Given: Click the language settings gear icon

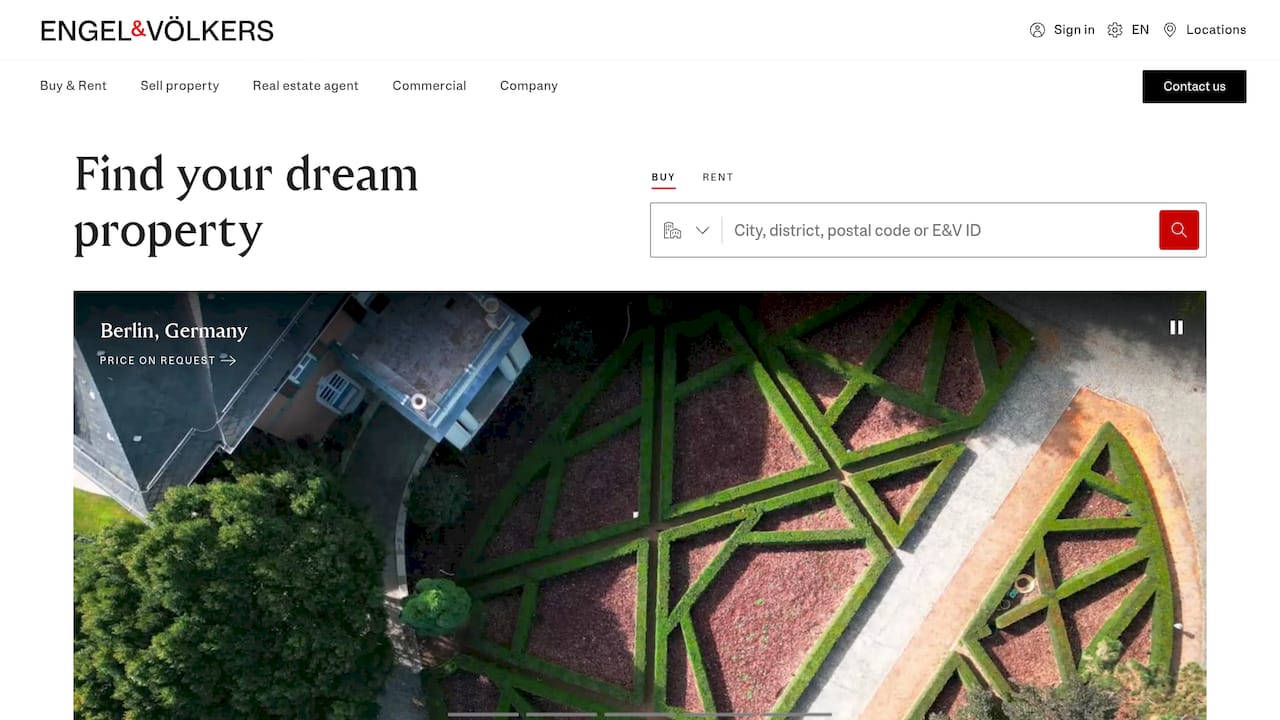Looking at the screenshot, I should click(1115, 30).
